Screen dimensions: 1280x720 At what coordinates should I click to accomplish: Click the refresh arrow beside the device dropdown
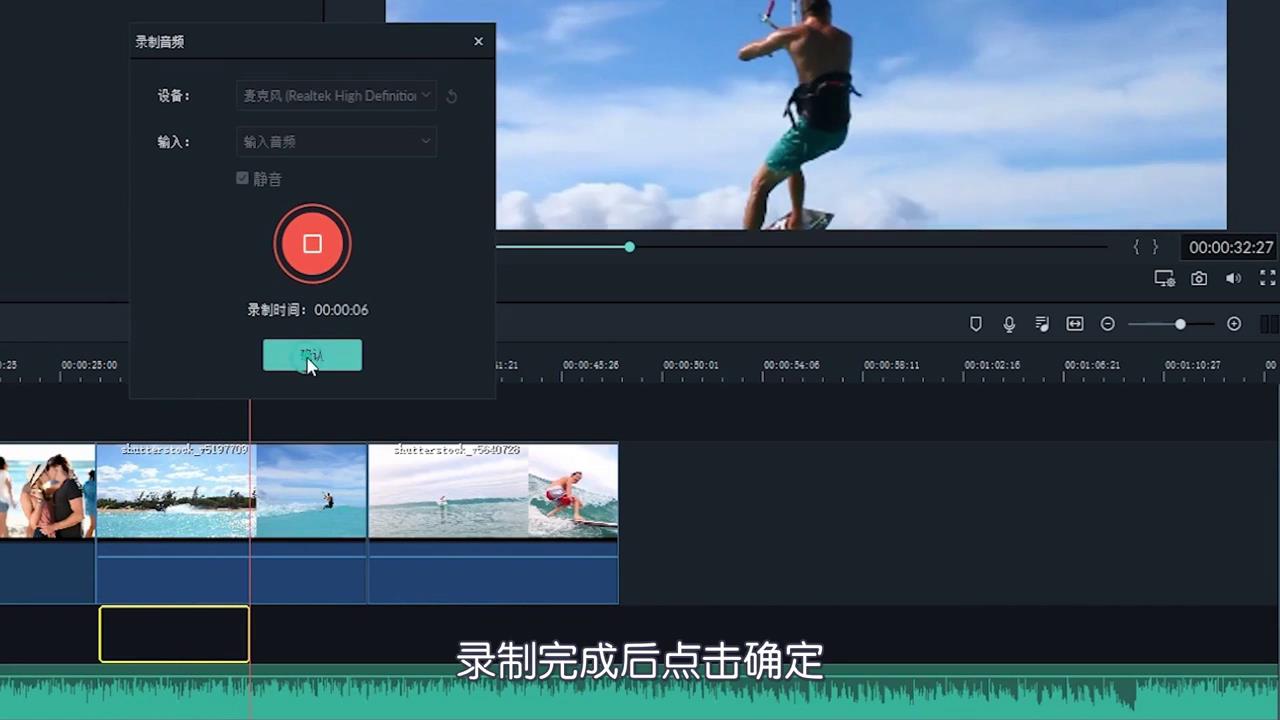pyautogui.click(x=451, y=95)
